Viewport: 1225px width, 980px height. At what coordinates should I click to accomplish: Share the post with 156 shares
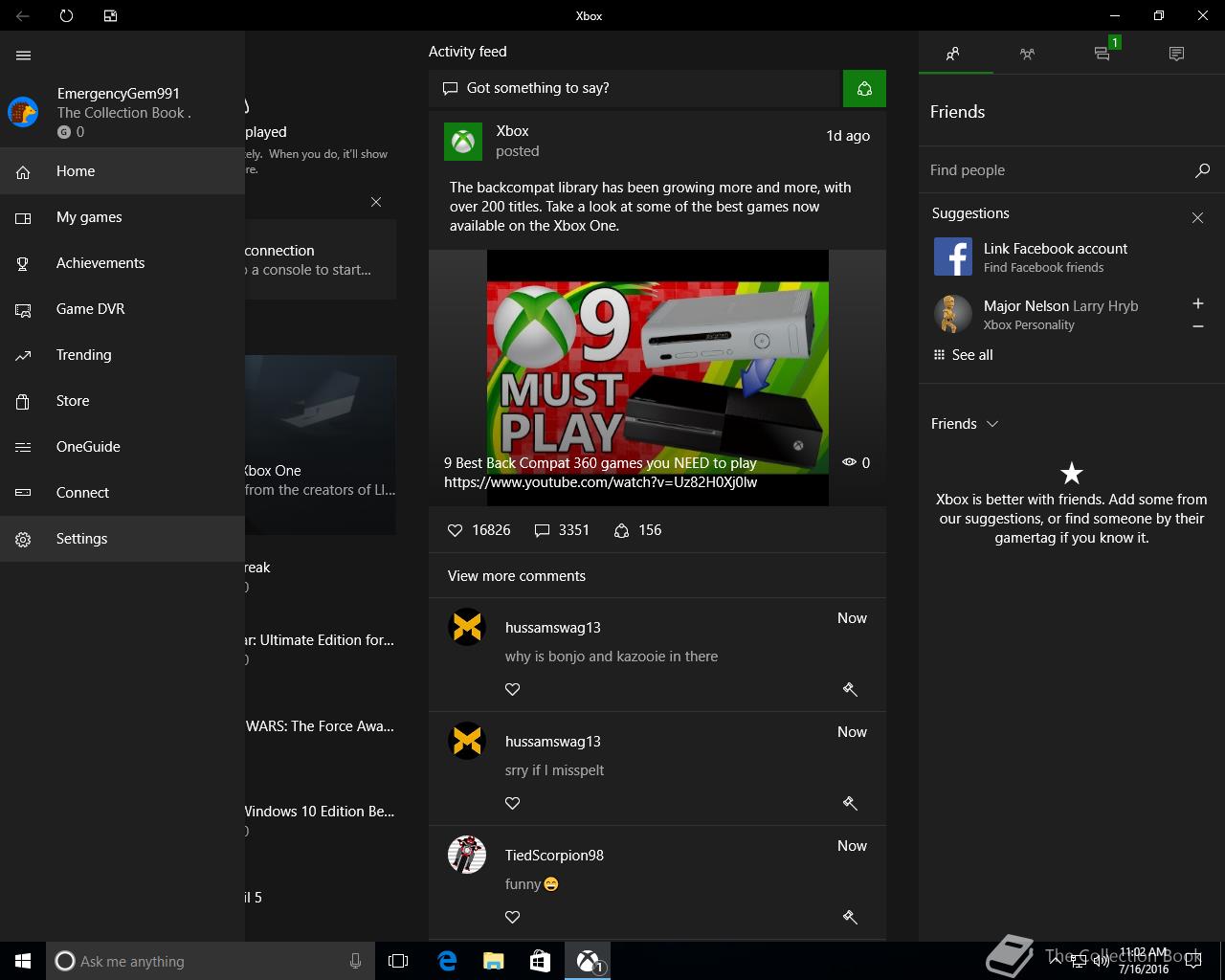tap(637, 530)
